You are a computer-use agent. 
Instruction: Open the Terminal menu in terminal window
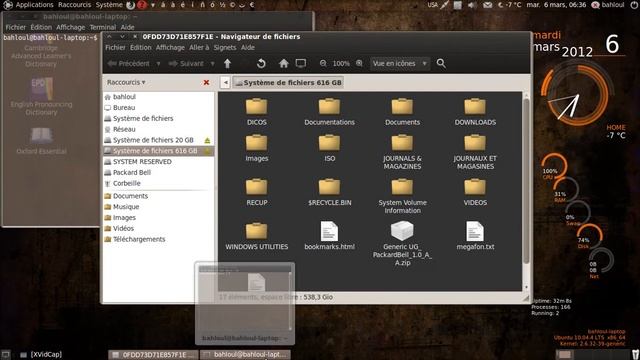click(102, 27)
